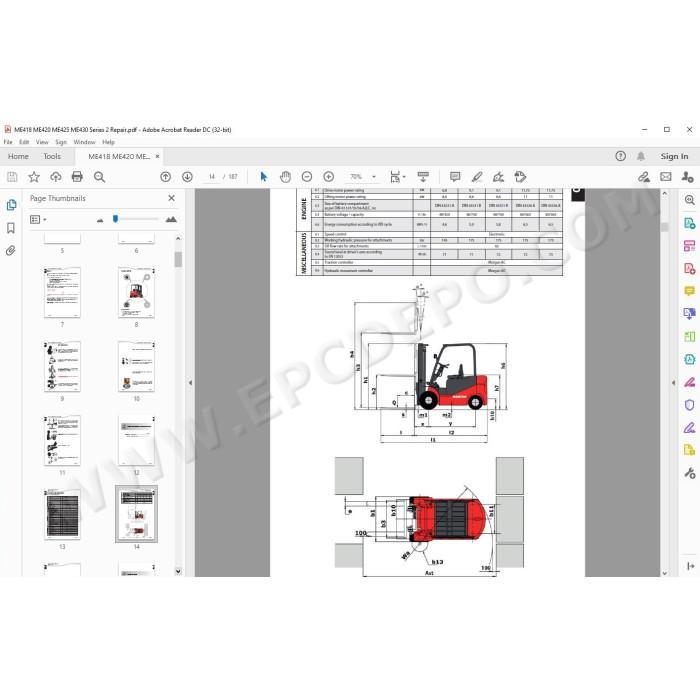Open the Find text magnifier
700x700 pixels.
[99, 177]
